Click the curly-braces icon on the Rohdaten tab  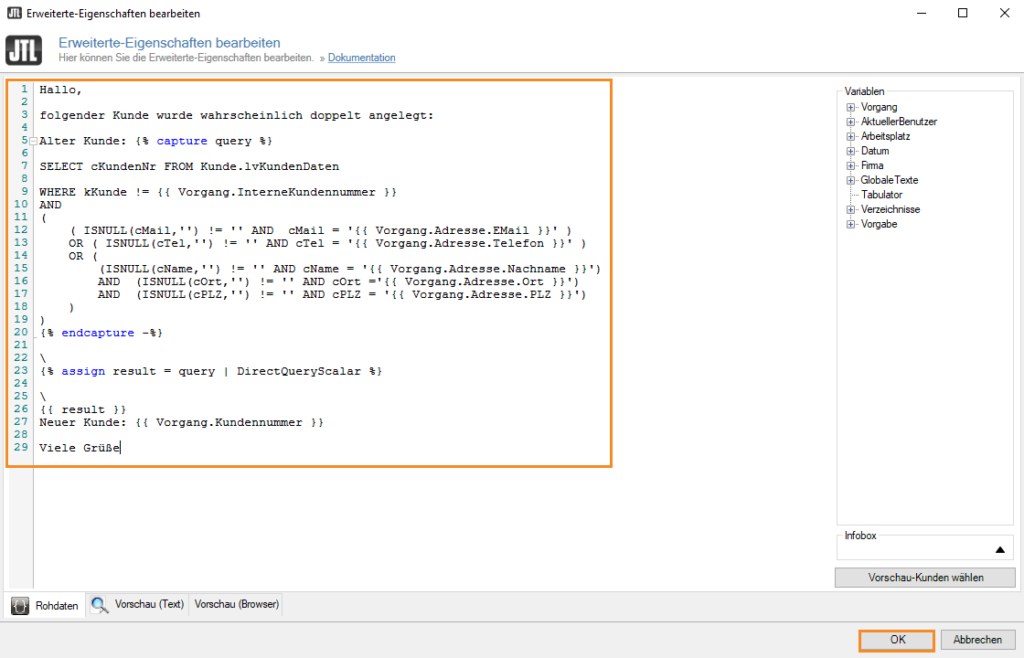tap(19, 605)
